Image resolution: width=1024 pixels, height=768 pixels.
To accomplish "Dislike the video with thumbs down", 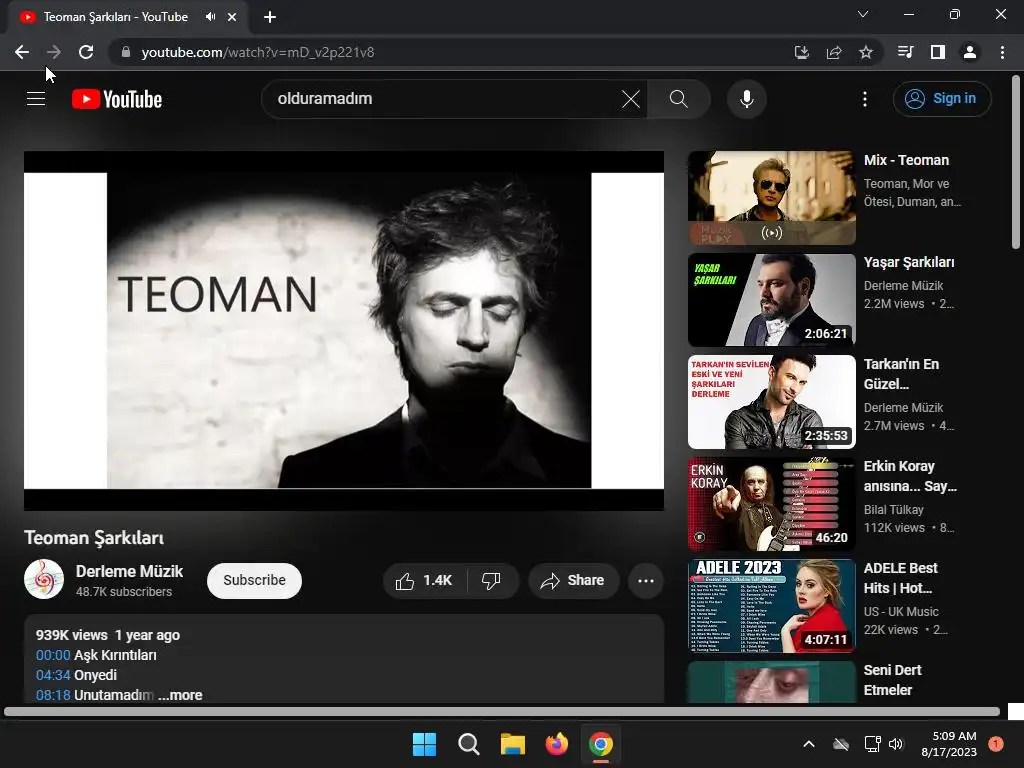I will point(491,581).
